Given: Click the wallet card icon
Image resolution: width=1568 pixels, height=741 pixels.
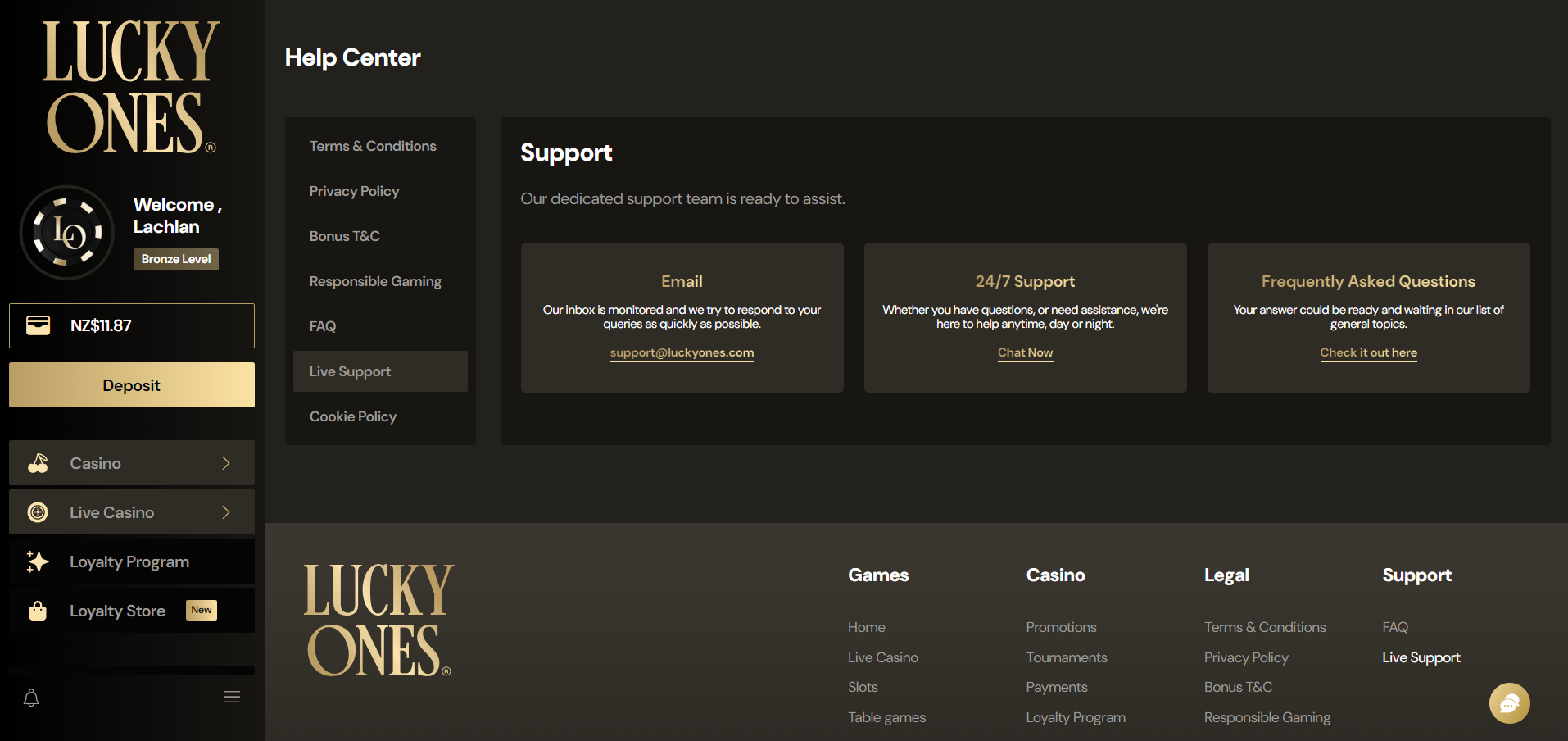Looking at the screenshot, I should click(x=38, y=325).
